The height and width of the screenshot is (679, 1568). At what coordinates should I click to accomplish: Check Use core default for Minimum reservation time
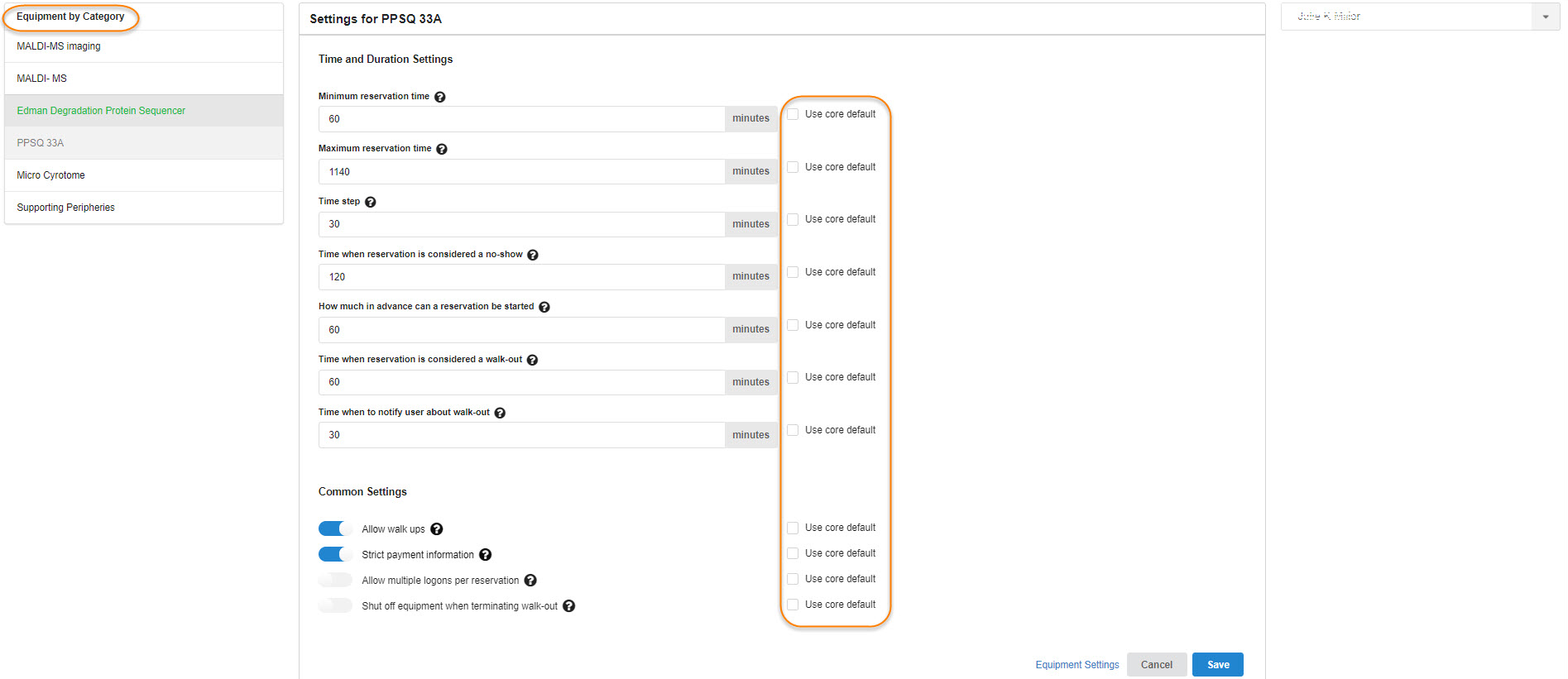(793, 114)
